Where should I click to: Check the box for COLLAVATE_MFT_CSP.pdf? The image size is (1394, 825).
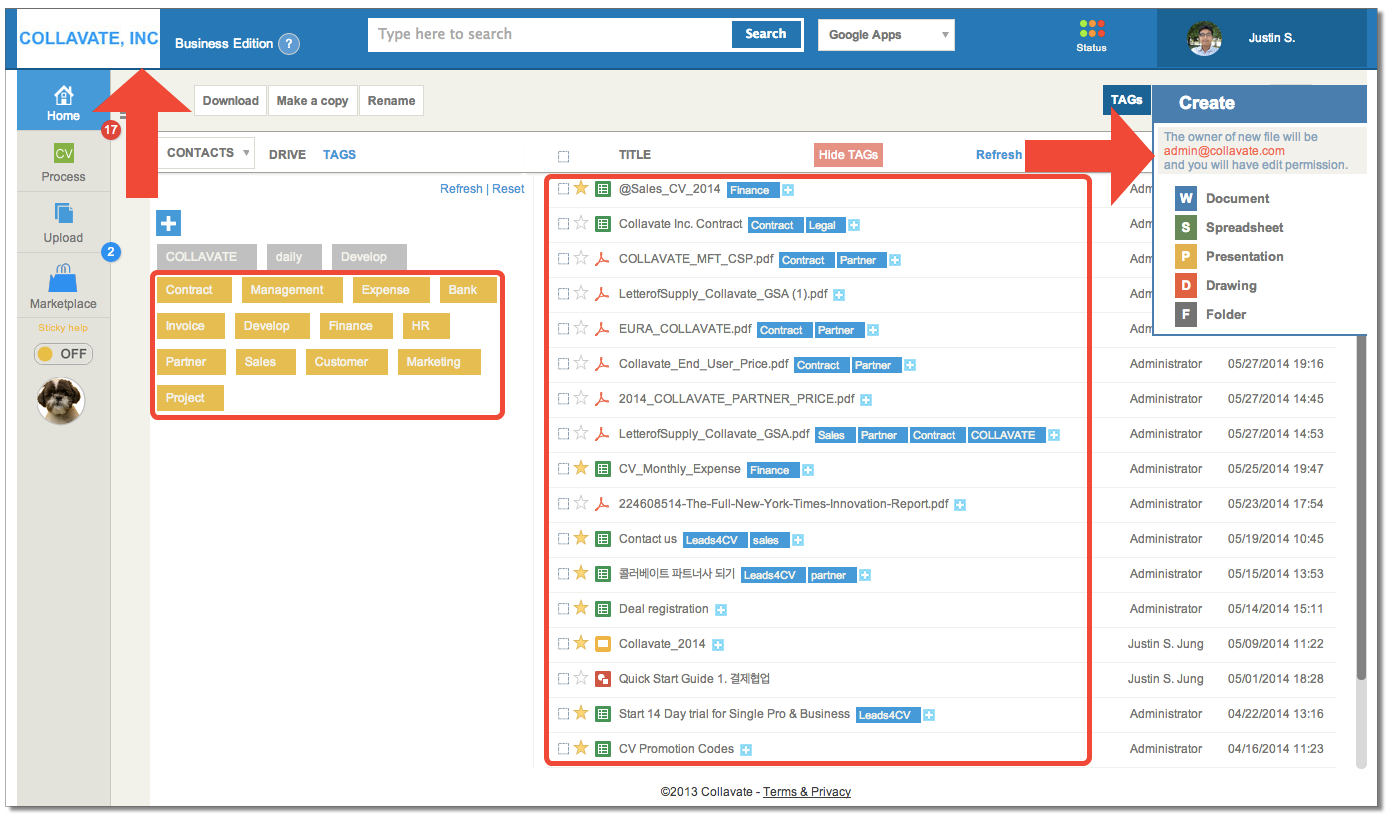[564, 259]
